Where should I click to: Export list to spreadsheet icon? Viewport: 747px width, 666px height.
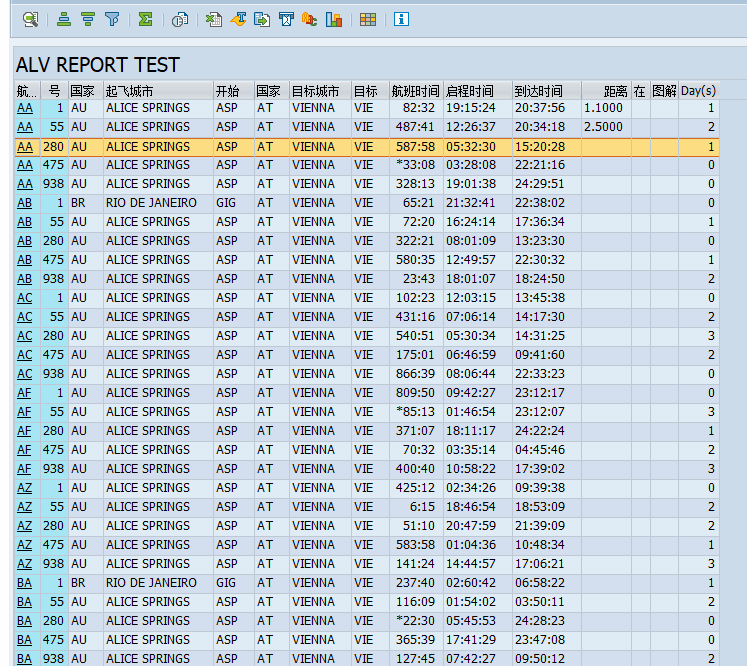click(213, 20)
